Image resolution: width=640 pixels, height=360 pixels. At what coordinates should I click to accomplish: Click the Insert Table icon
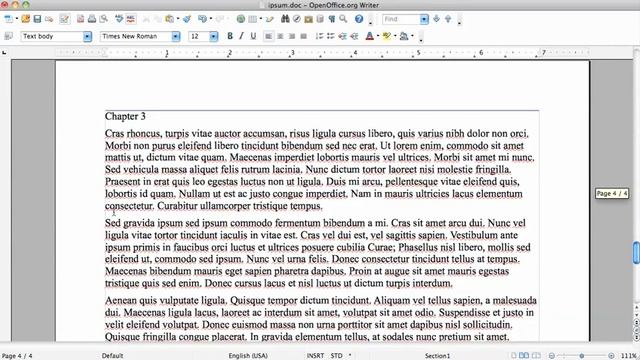pos(253,19)
